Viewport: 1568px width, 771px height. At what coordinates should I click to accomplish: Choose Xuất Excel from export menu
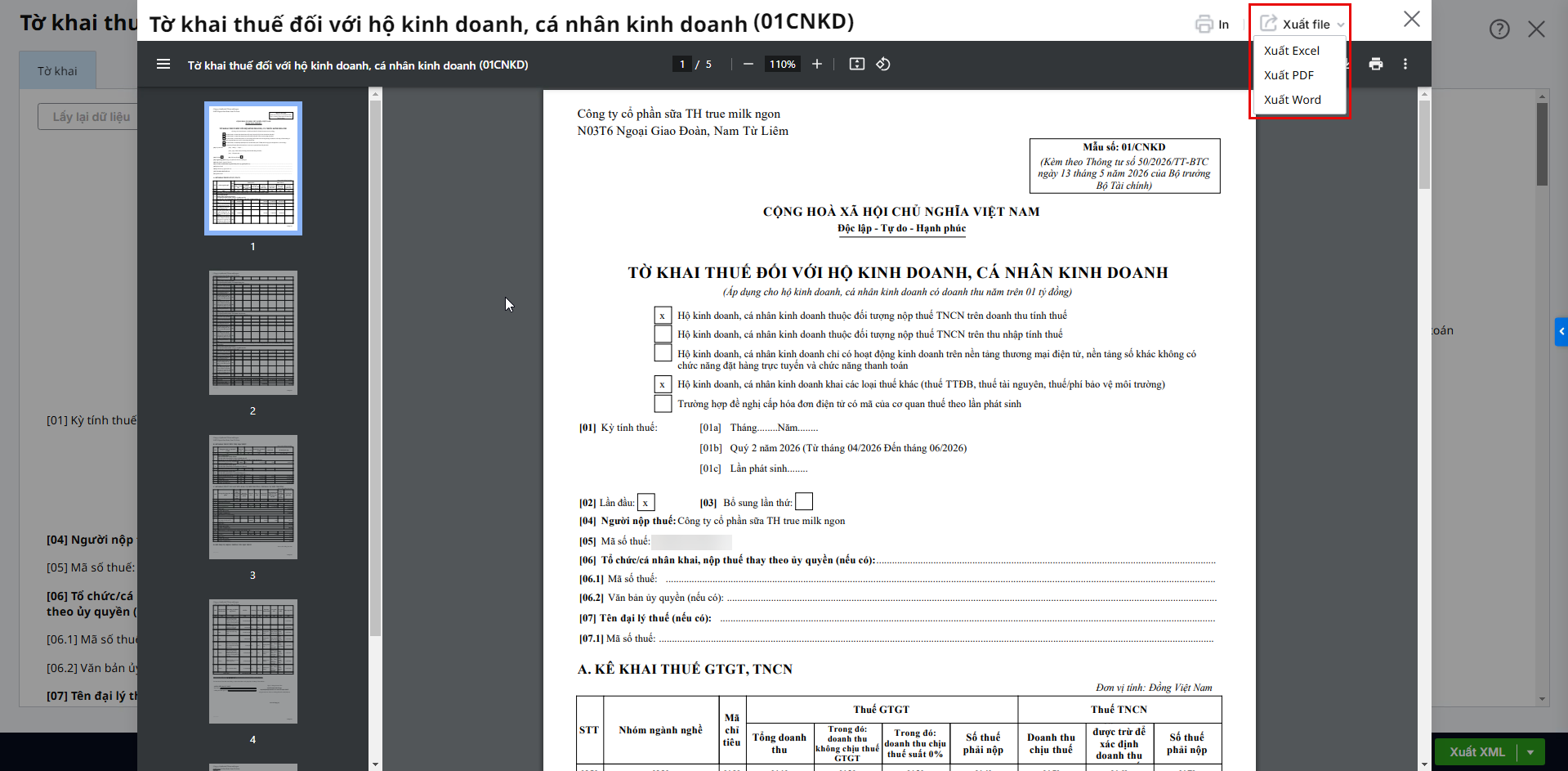click(1292, 51)
